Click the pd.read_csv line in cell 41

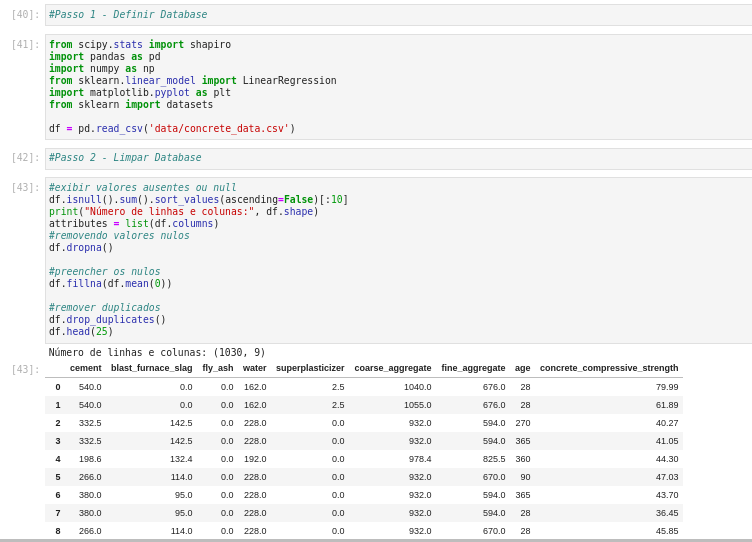point(172,129)
